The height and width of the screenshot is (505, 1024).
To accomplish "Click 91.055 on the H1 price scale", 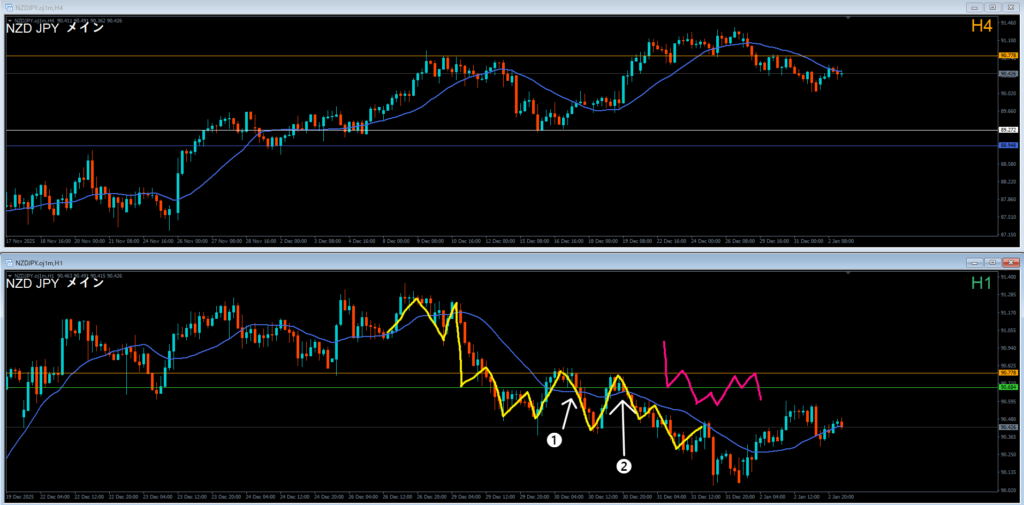I will 1009,330.
